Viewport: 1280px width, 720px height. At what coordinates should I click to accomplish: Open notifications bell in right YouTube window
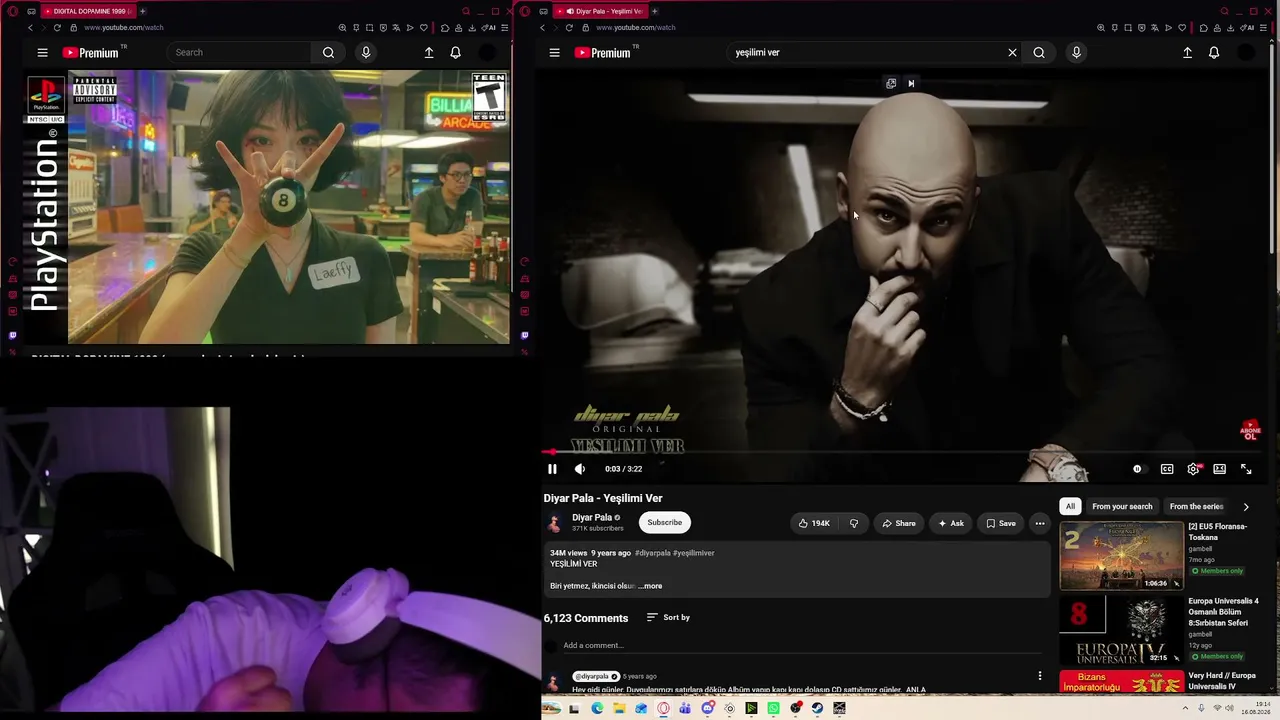(x=1214, y=53)
